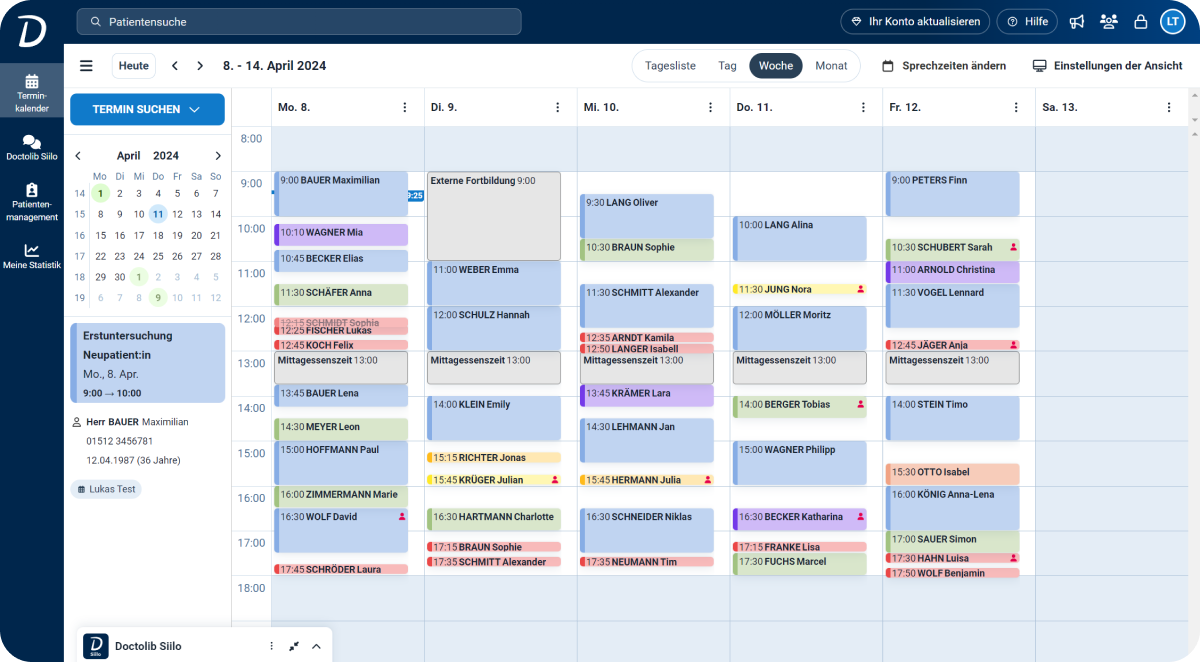This screenshot has height=668, width=1200.
Task: Open options menu for Mo. 8 column
Action: (x=404, y=107)
